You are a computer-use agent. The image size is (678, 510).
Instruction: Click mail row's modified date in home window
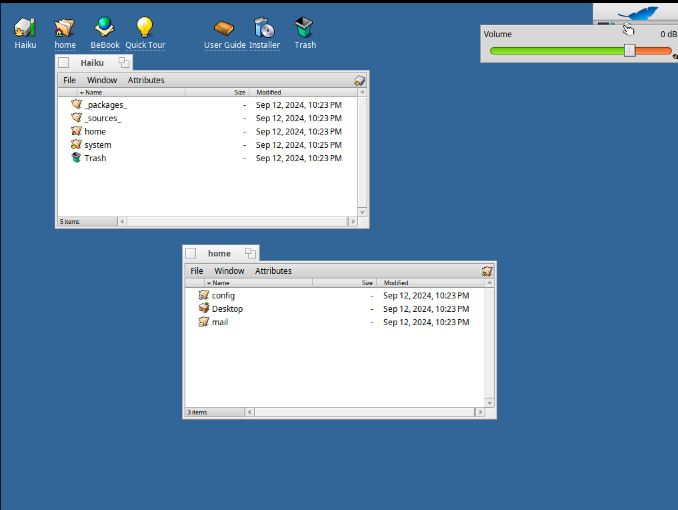(x=426, y=322)
